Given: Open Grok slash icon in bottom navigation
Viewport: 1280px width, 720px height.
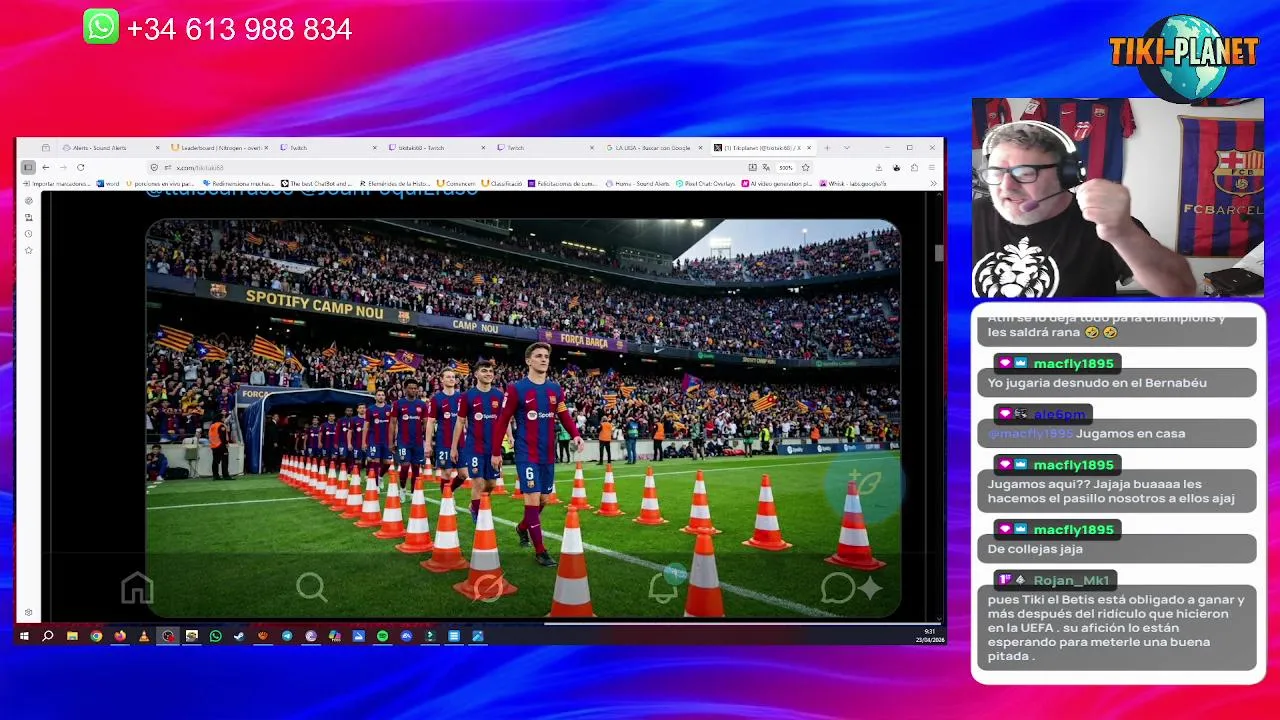Looking at the screenshot, I should coord(487,588).
